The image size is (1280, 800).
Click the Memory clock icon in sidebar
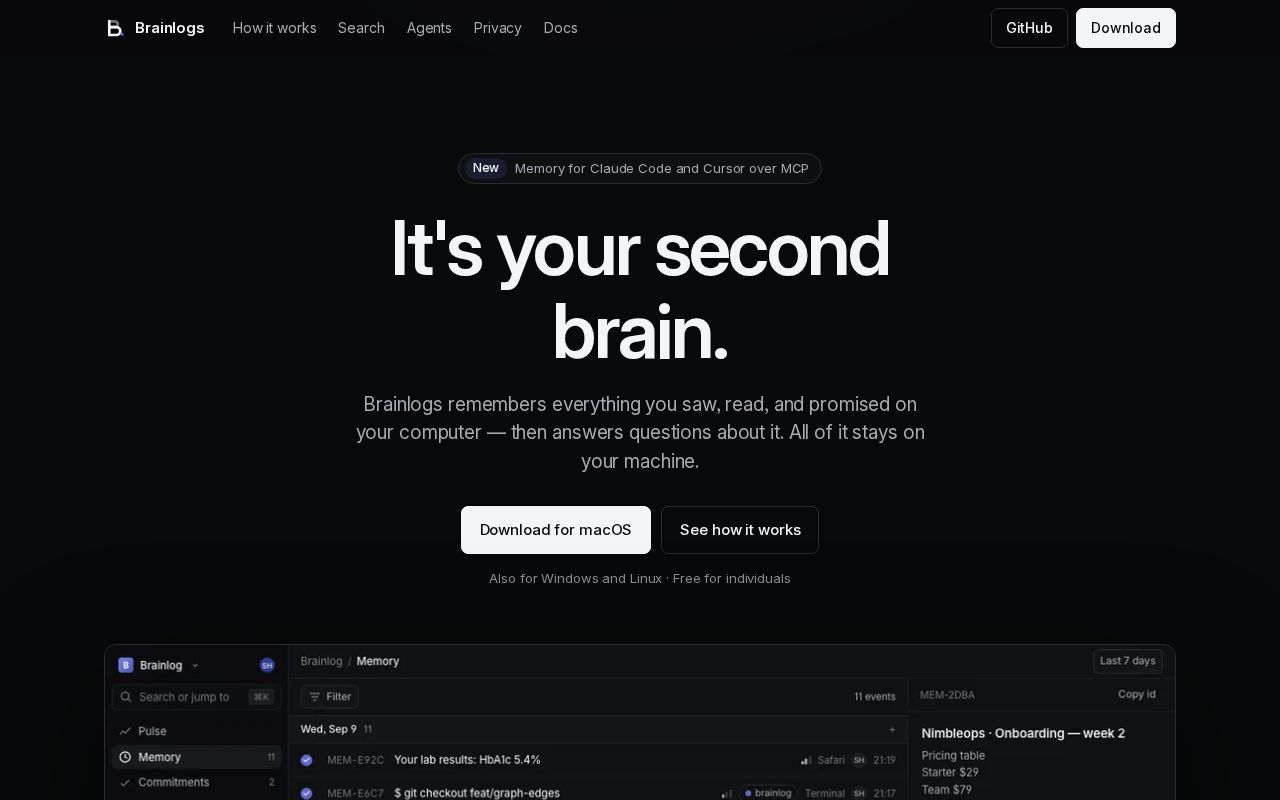(125, 757)
